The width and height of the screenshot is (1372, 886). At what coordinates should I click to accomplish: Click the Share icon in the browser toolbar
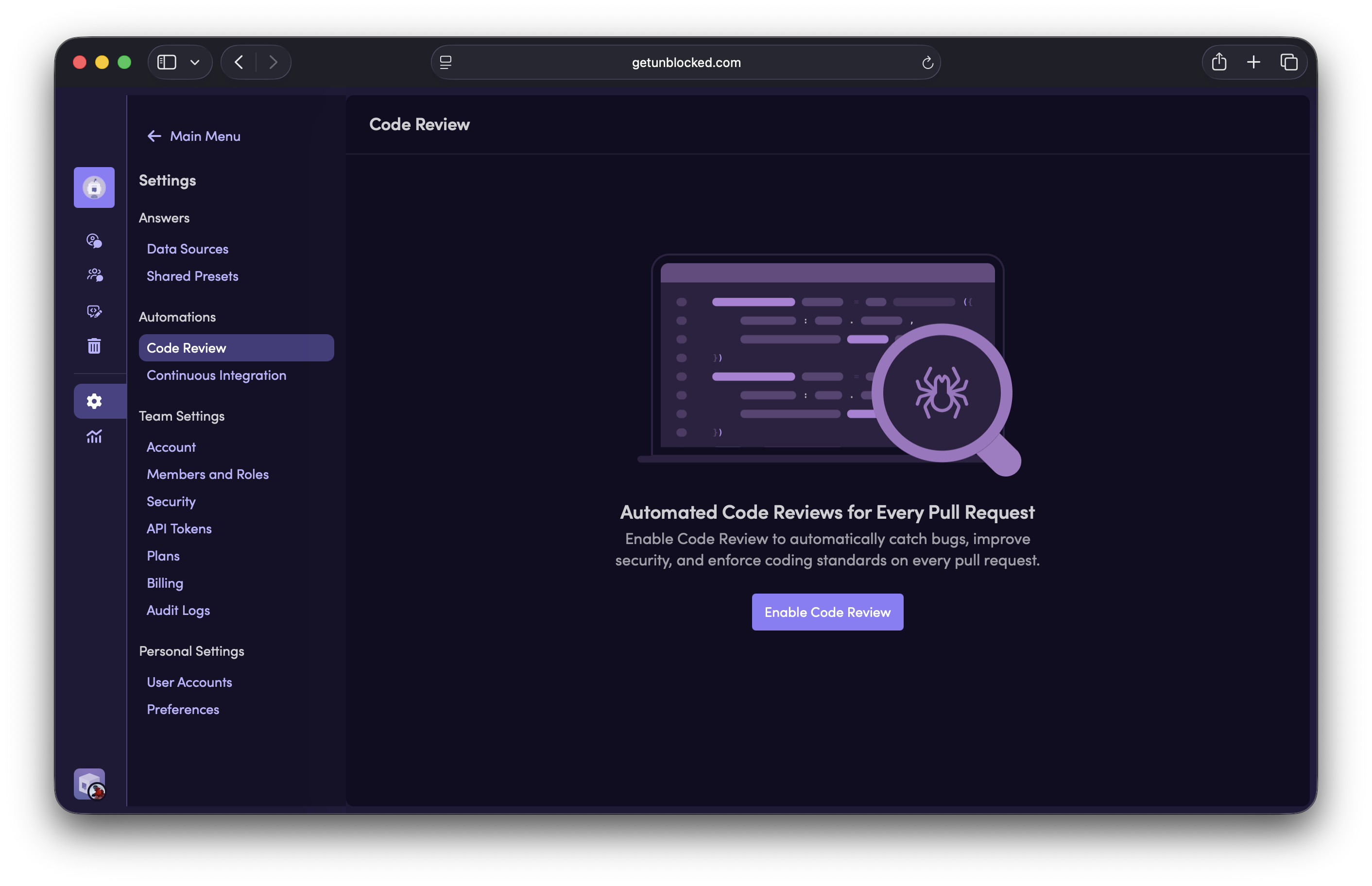tap(1219, 62)
